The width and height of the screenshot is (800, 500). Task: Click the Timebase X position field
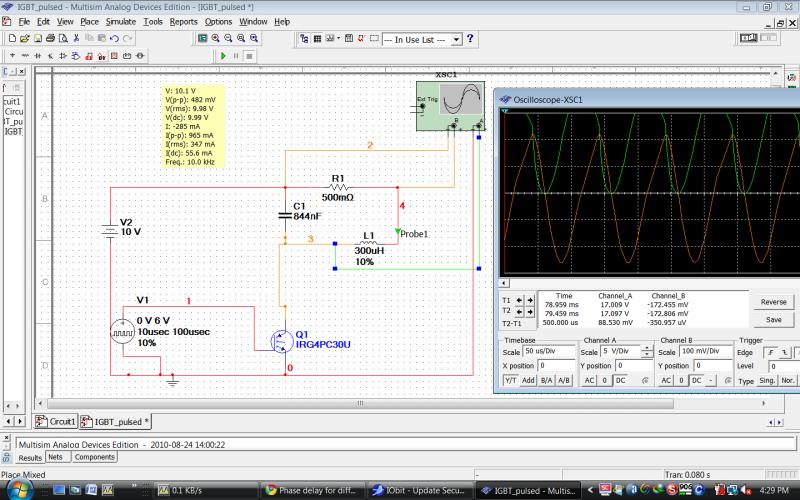coord(555,366)
